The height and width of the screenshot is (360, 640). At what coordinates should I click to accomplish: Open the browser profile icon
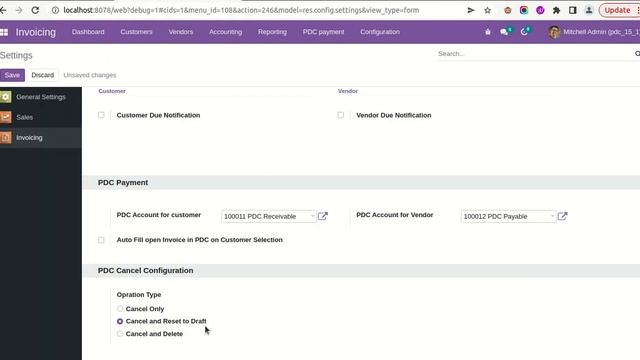589,10
